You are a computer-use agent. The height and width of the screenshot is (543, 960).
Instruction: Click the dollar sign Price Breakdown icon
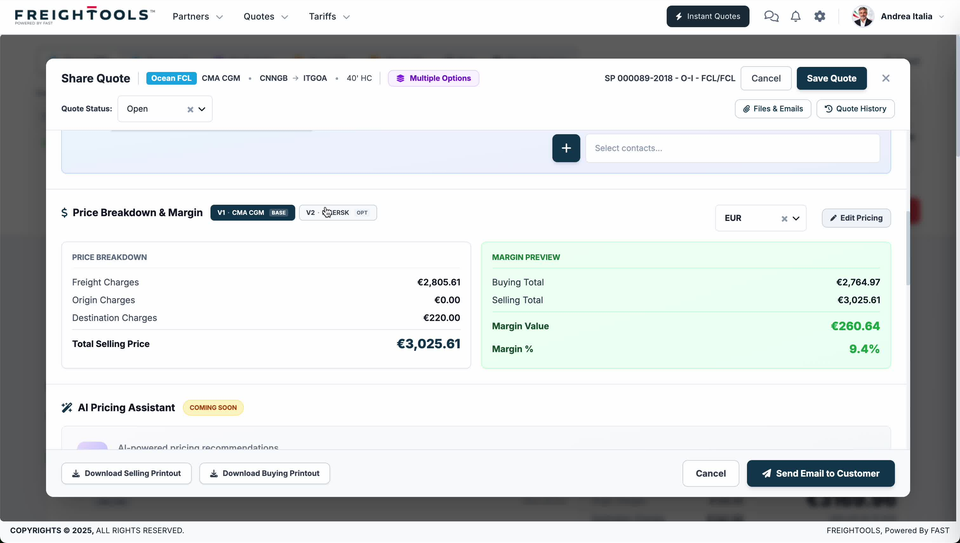click(64, 213)
